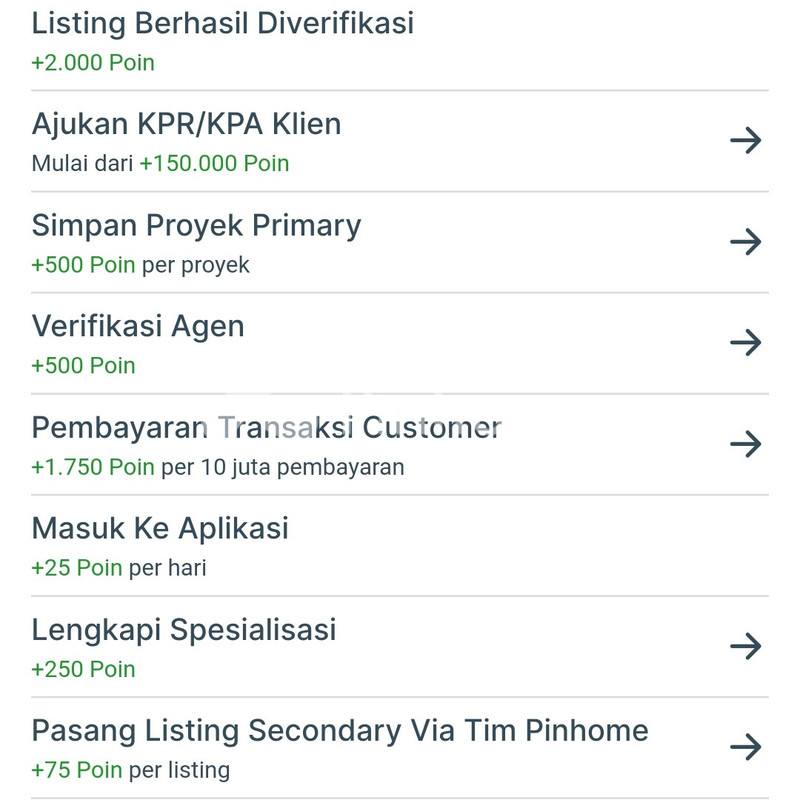Tap arrow beside Verifikasi Agen
The image size is (800, 800).
[x=746, y=343]
